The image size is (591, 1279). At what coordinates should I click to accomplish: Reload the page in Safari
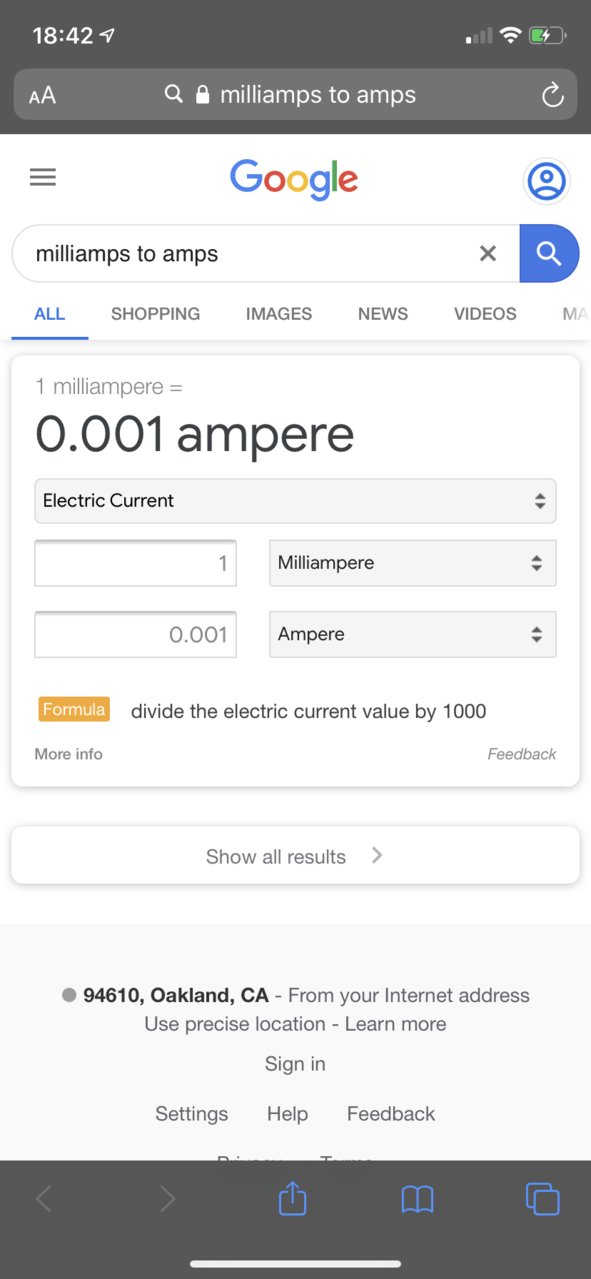pyautogui.click(x=552, y=96)
